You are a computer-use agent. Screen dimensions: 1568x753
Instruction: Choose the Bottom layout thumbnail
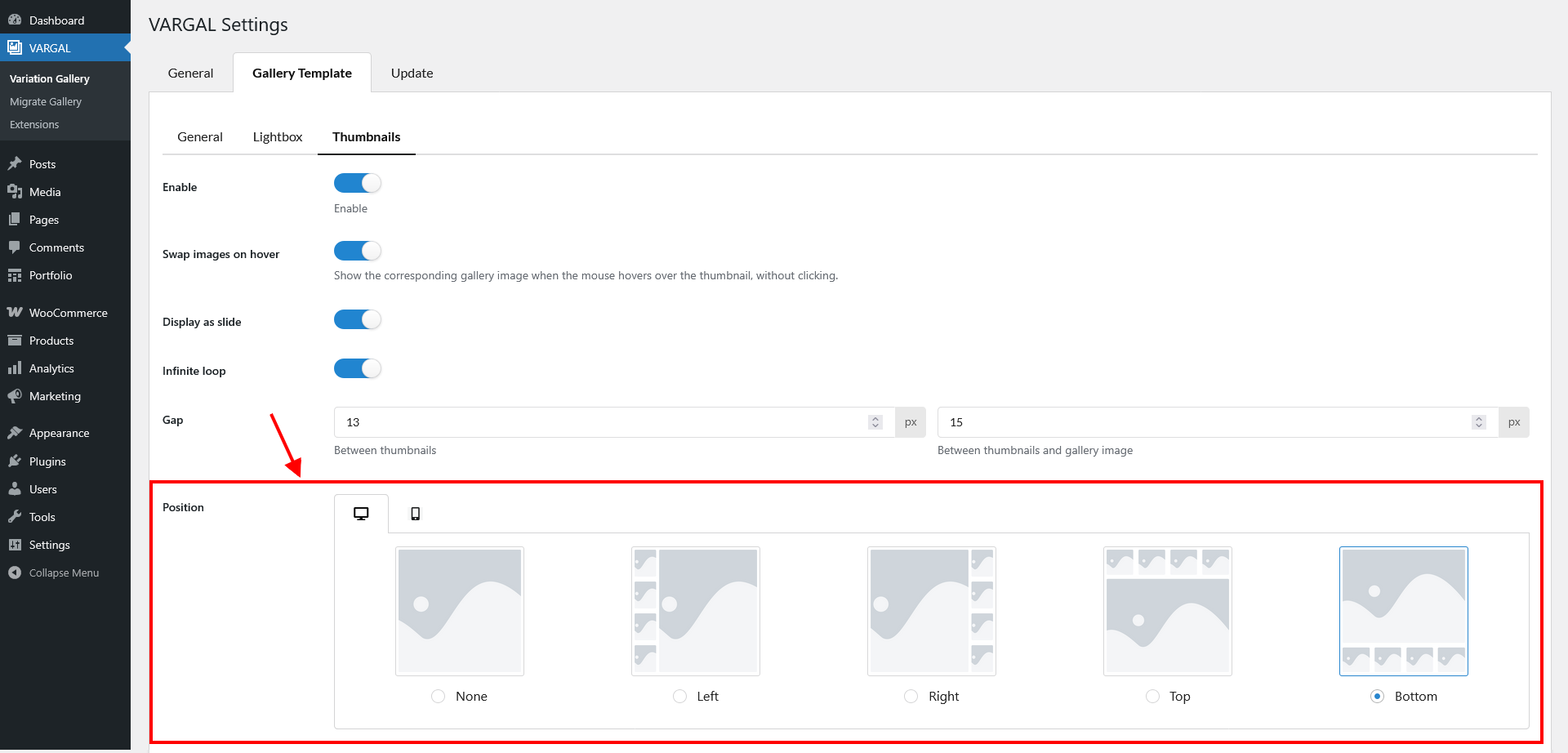pyautogui.click(x=1404, y=611)
